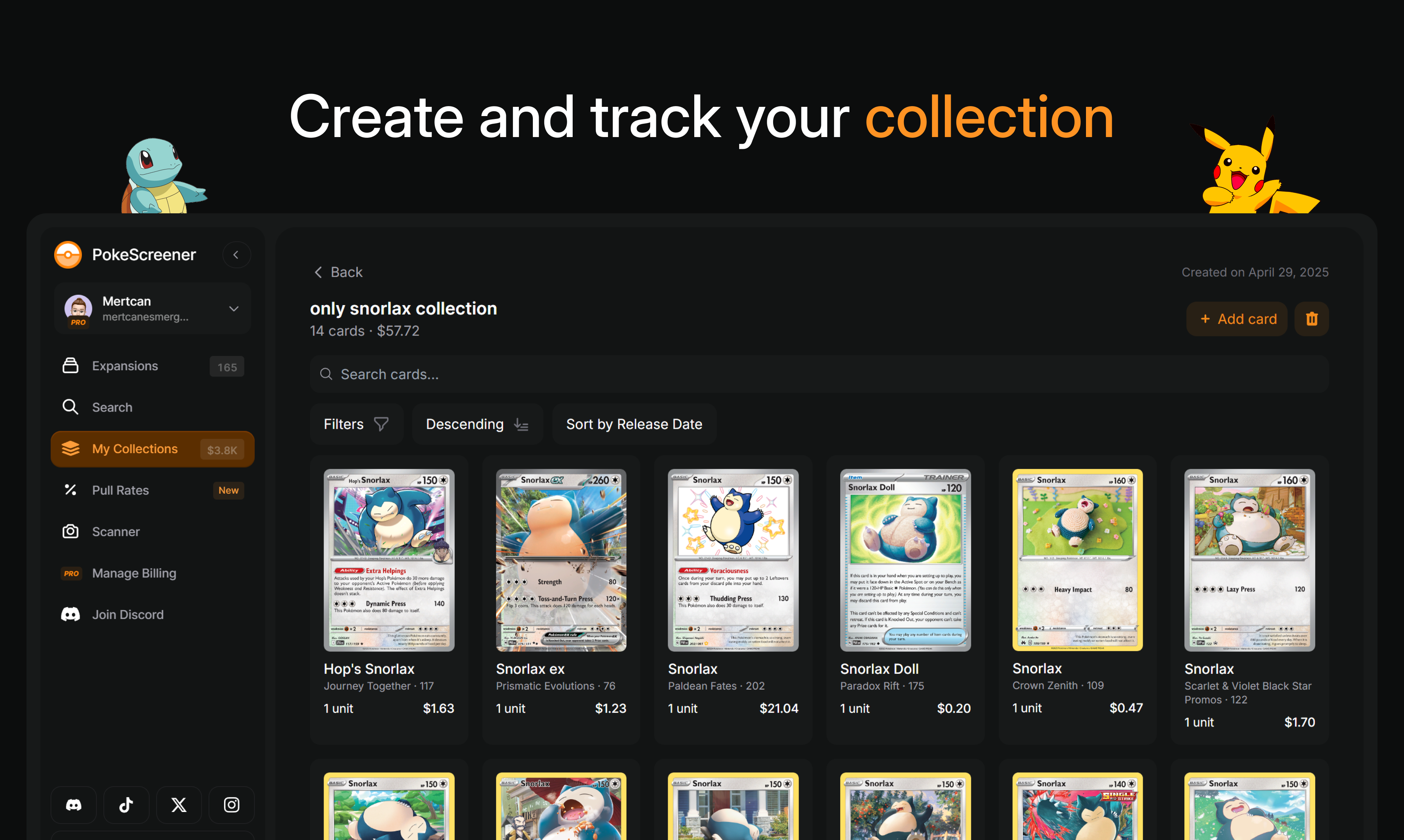Click the Pull Rates percent icon
The height and width of the screenshot is (840, 1404).
tap(70, 490)
